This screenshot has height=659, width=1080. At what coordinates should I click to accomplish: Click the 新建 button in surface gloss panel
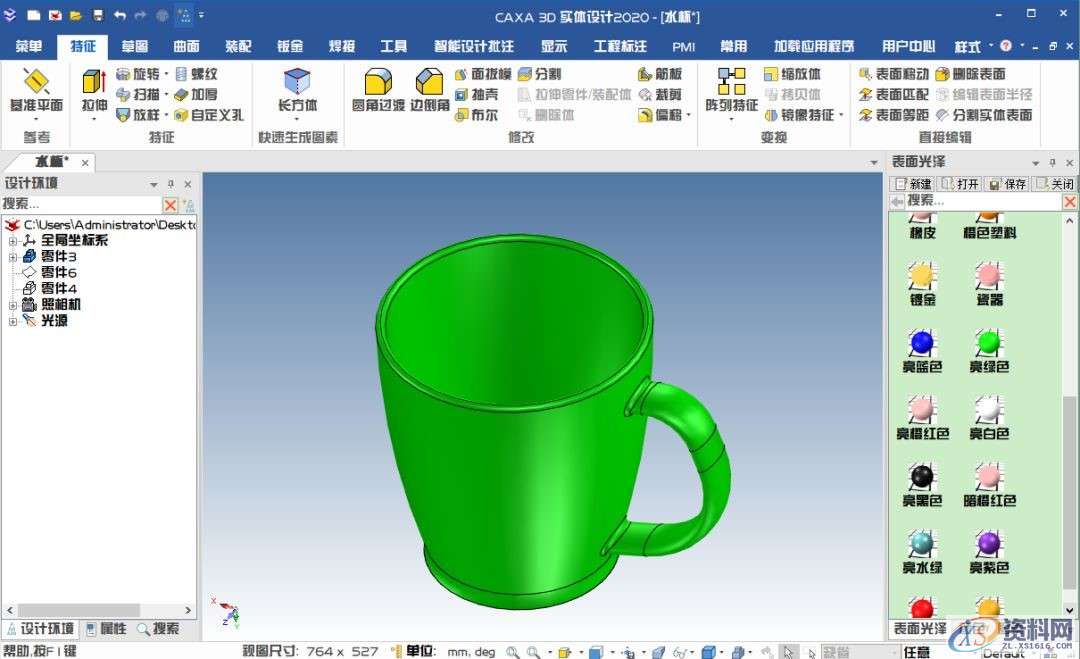pos(913,183)
